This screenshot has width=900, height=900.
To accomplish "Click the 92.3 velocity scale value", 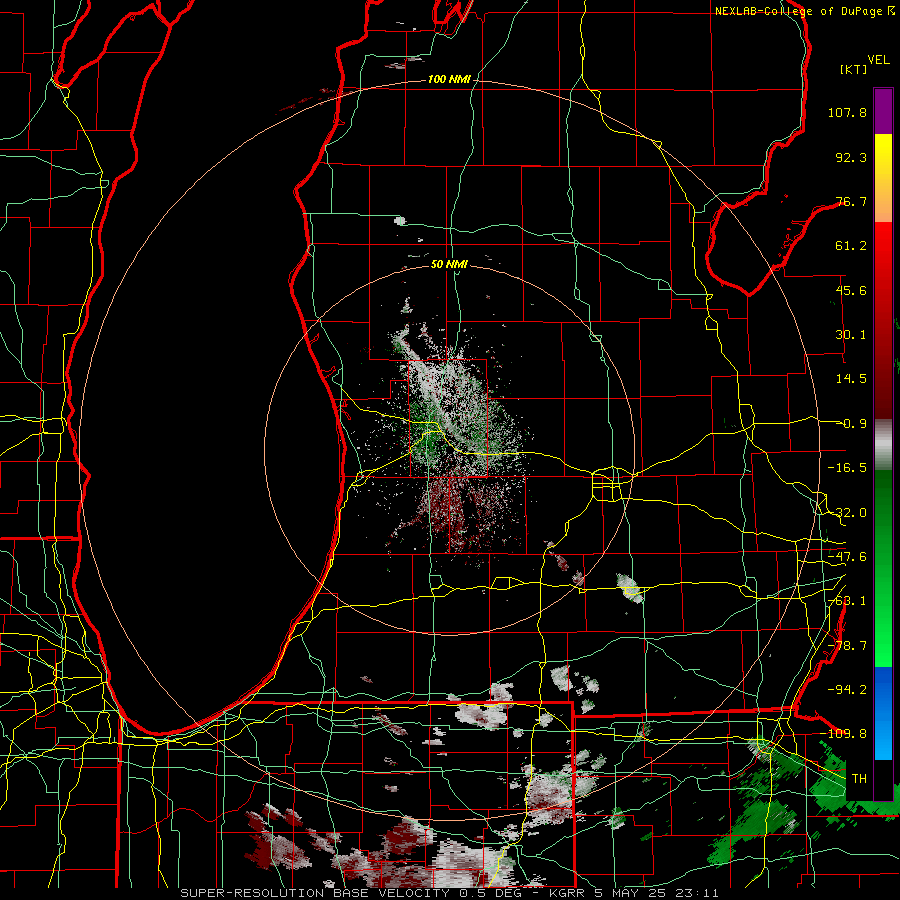I will [x=851, y=157].
